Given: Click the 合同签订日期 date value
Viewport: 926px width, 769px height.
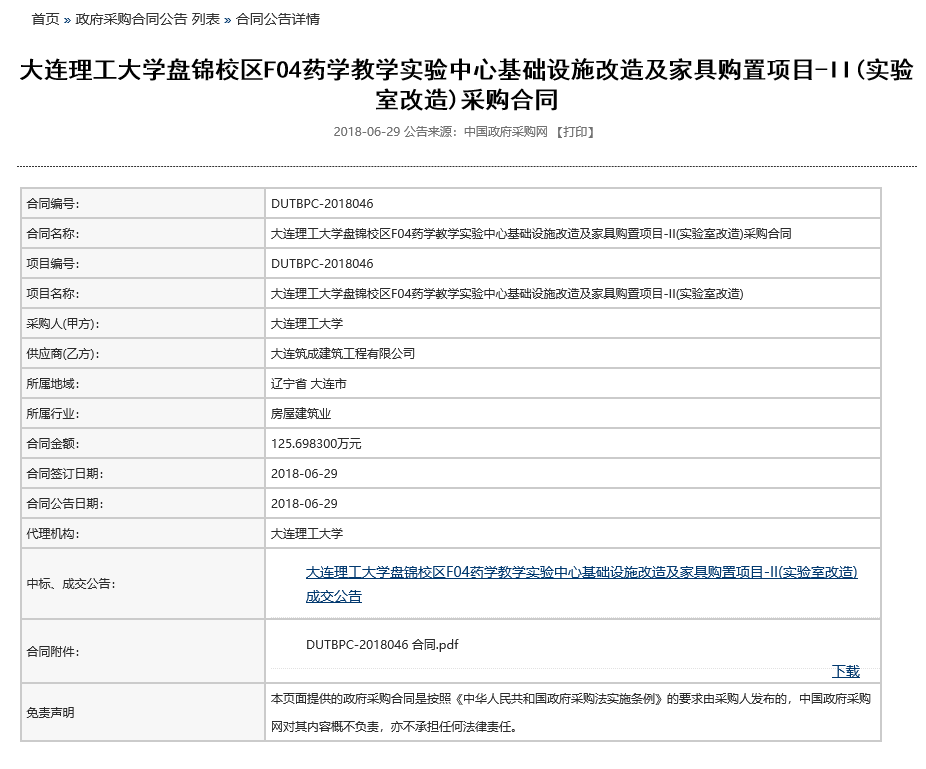Looking at the screenshot, I should (x=304, y=473).
